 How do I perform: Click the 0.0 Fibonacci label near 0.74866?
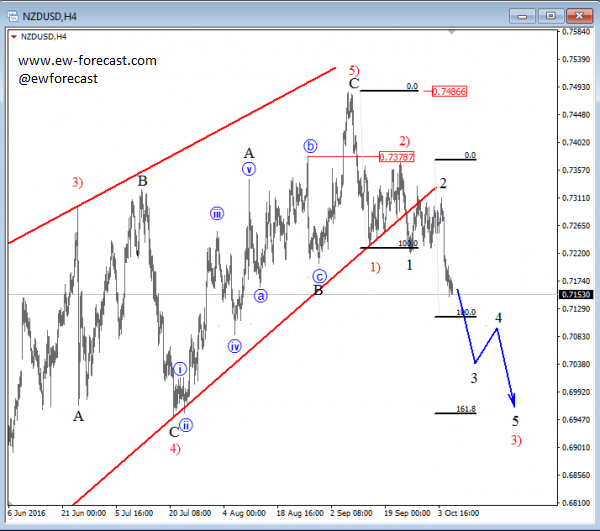tap(412, 86)
